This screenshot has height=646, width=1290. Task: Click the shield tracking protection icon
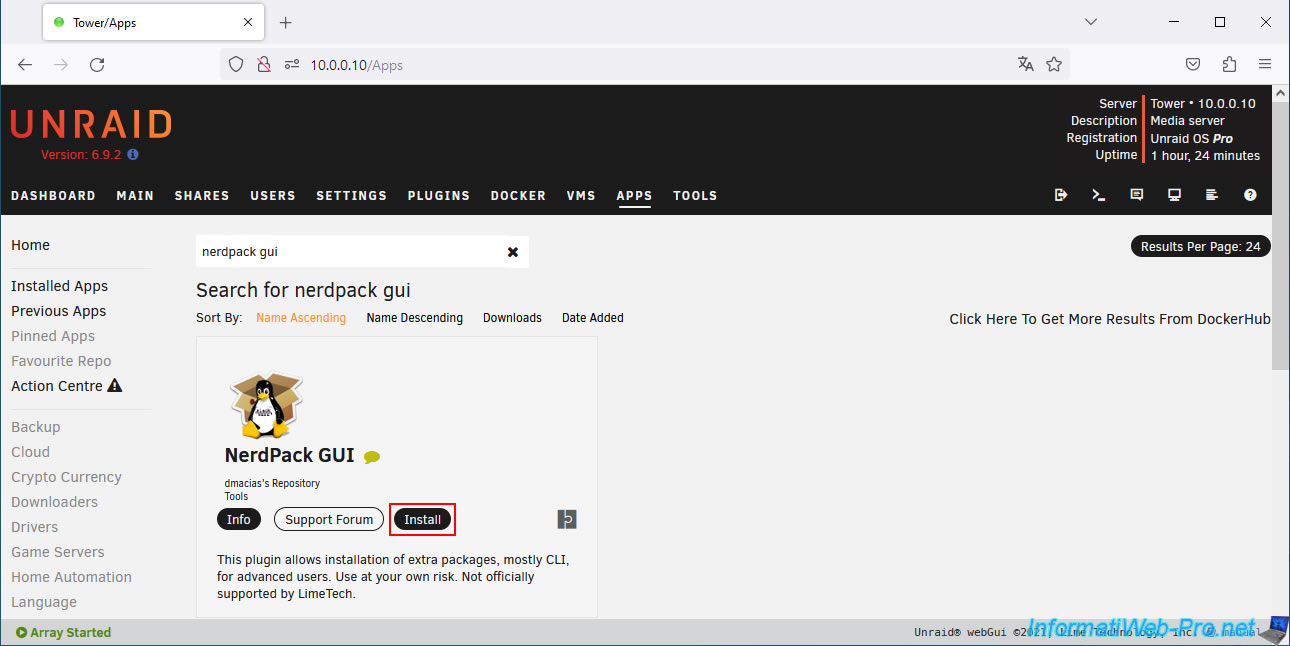(x=236, y=64)
